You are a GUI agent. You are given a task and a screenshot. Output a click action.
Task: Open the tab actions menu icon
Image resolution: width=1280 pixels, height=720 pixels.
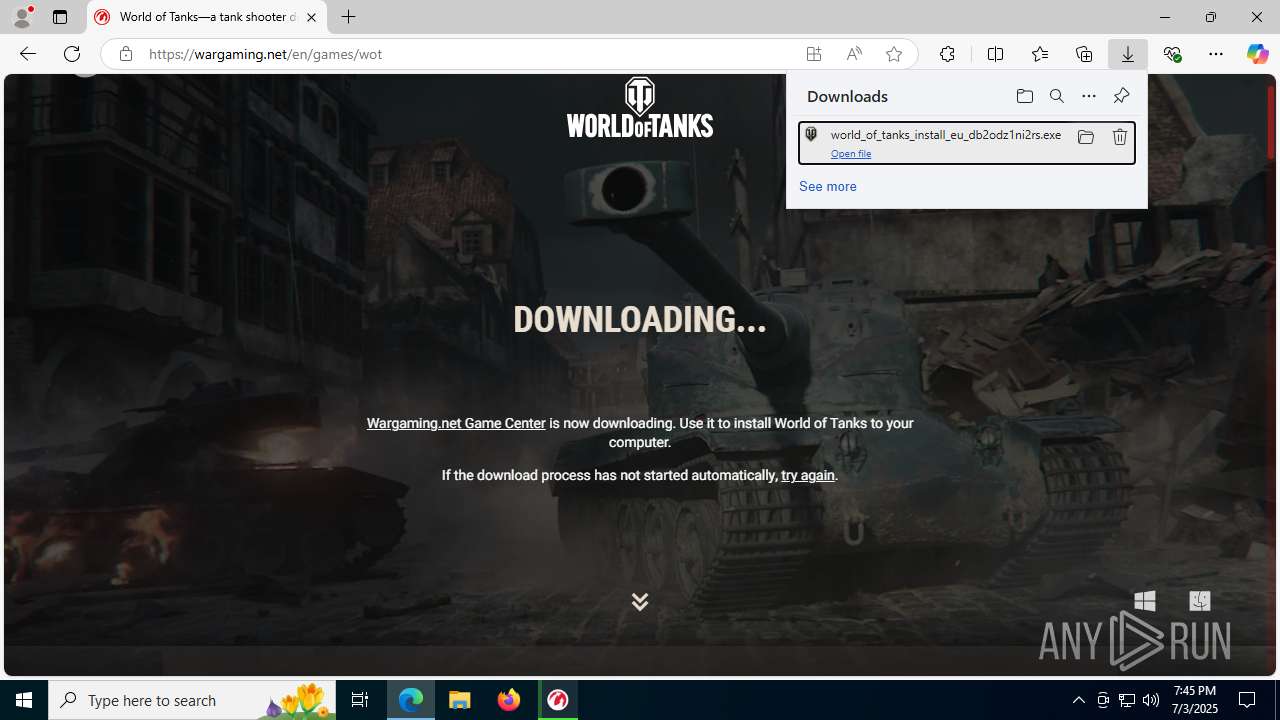[x=60, y=17]
